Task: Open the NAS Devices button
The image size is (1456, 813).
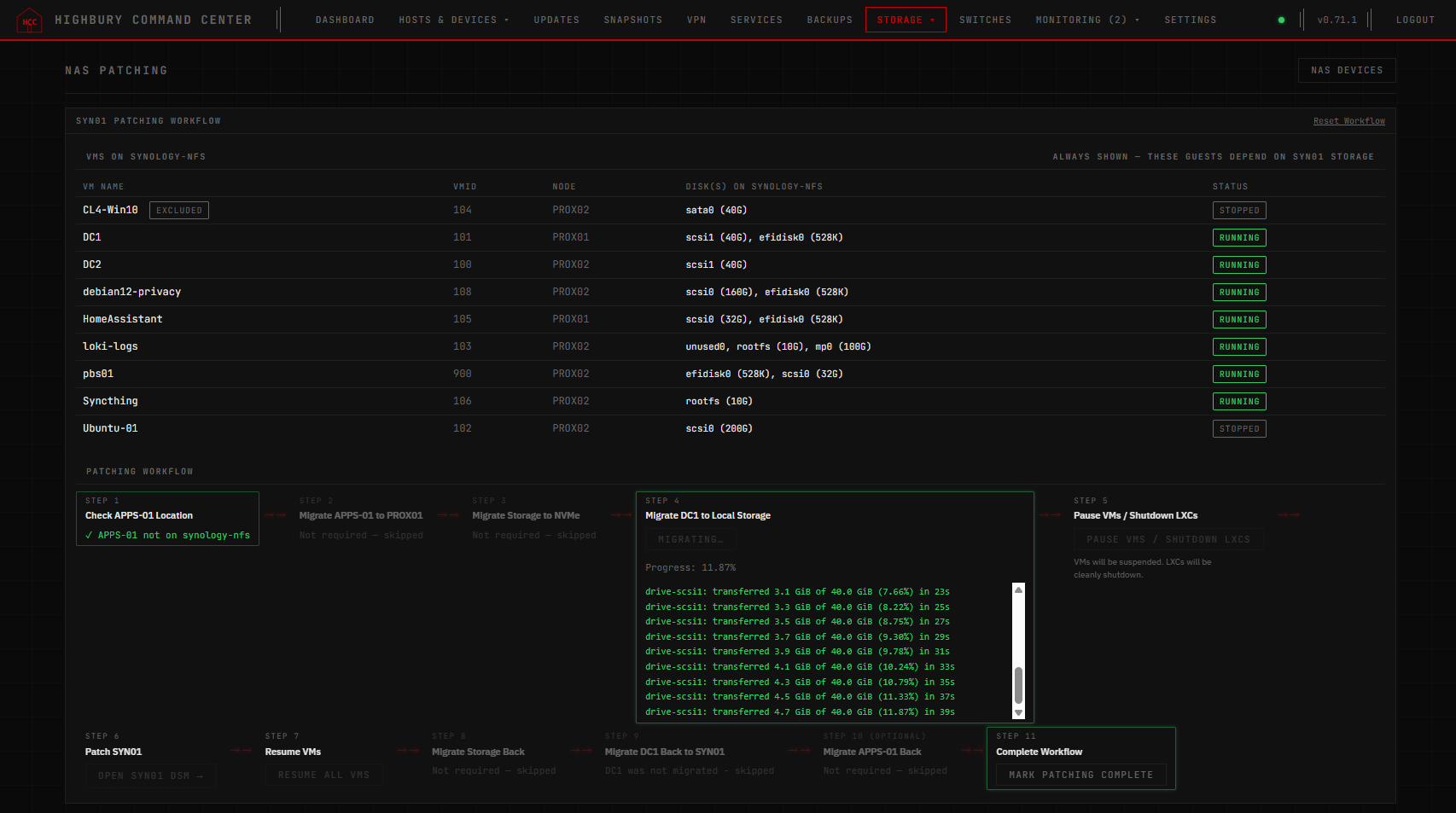Action: (x=1347, y=70)
